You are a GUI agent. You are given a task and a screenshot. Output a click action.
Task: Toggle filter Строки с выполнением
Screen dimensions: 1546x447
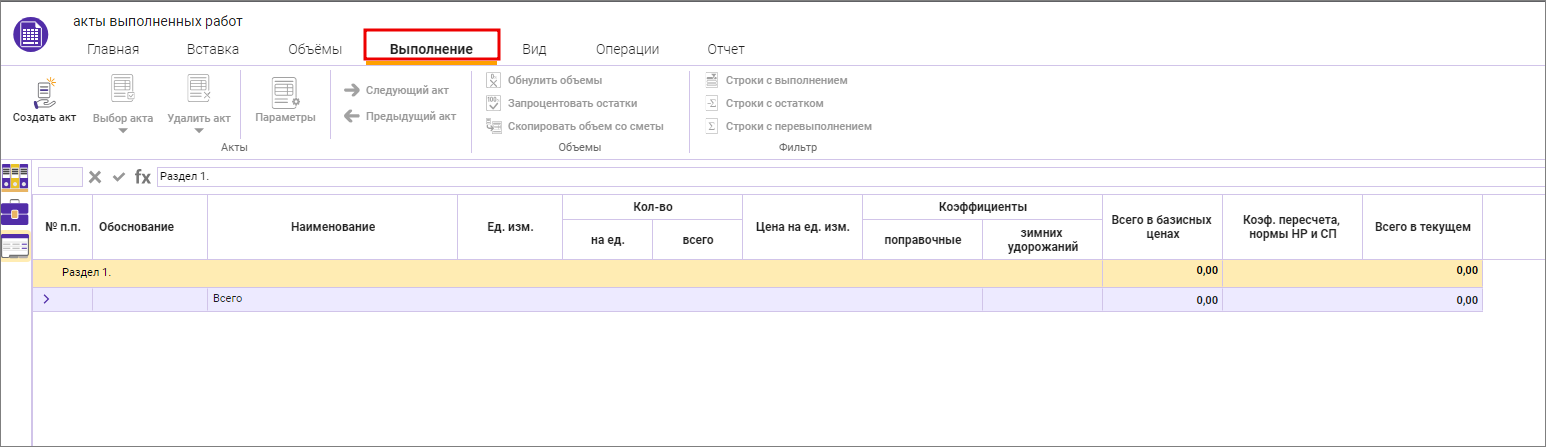point(712,80)
